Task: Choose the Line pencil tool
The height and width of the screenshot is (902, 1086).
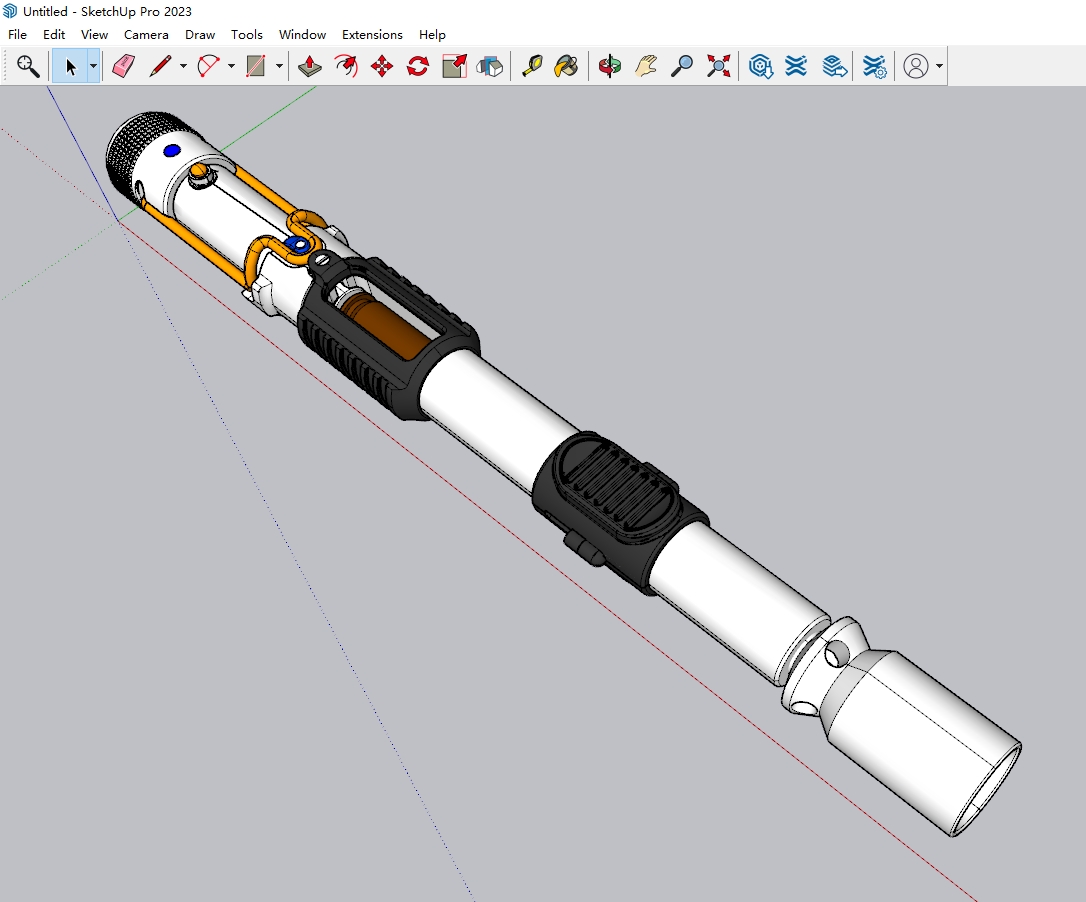Action: point(160,67)
